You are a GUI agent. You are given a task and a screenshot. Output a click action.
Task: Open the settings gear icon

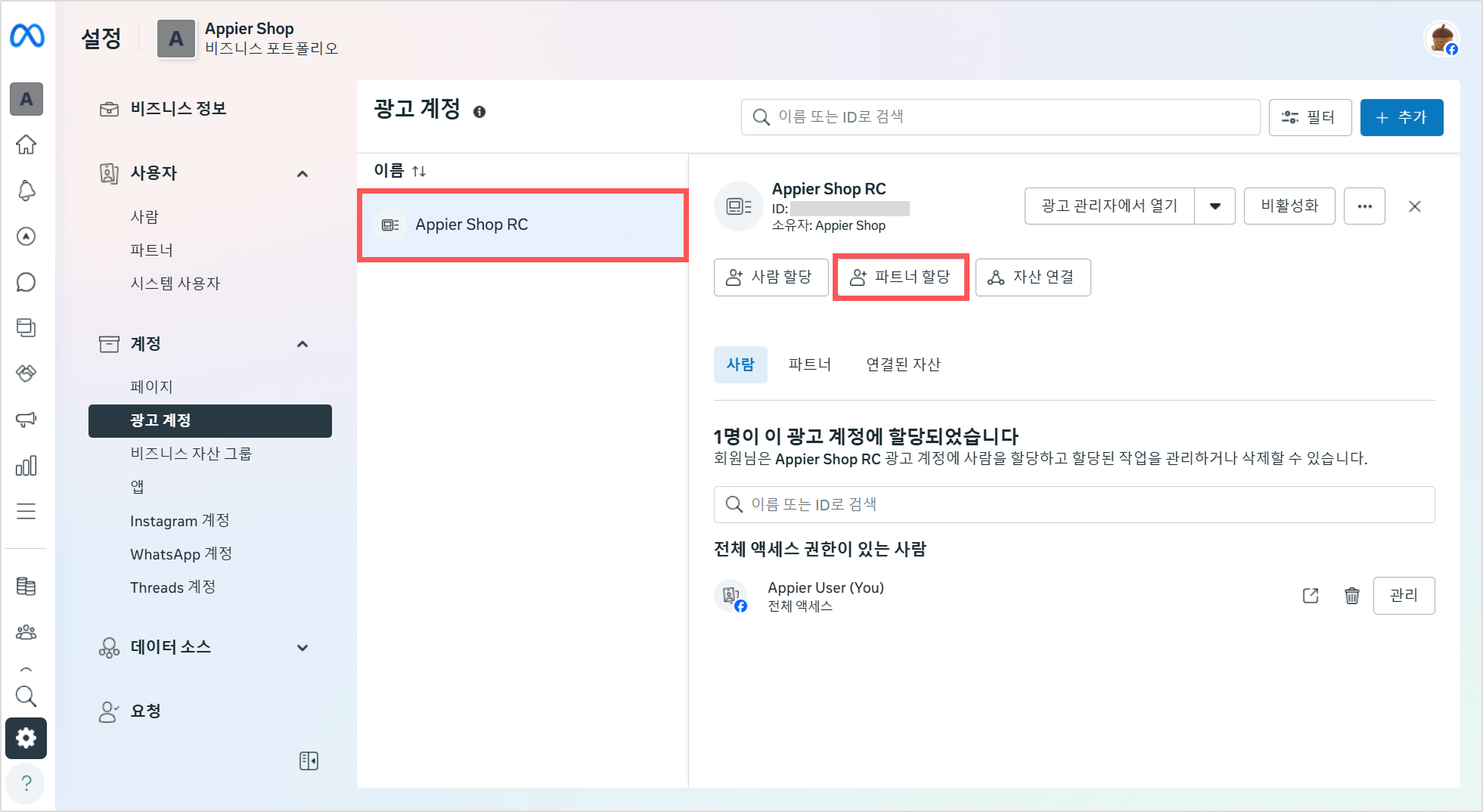[26, 738]
